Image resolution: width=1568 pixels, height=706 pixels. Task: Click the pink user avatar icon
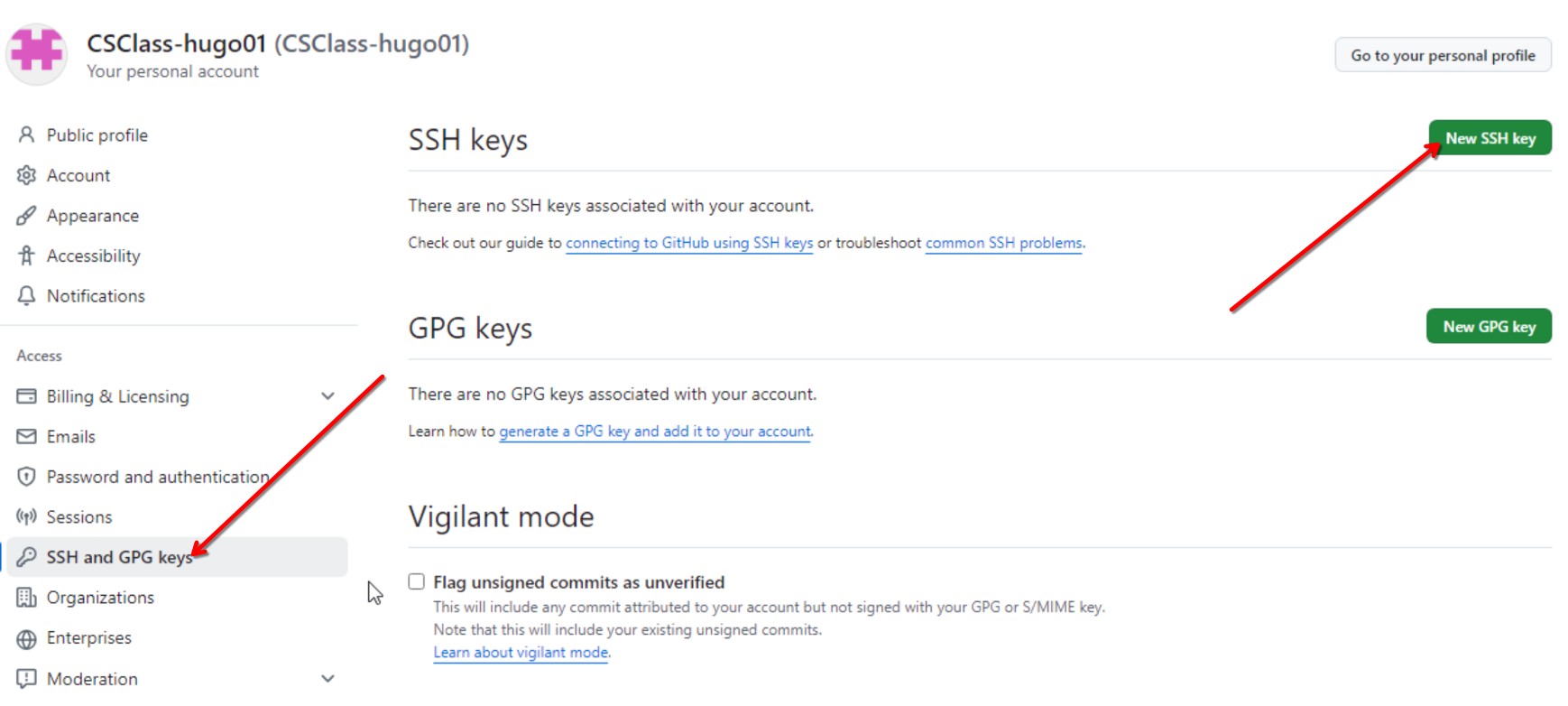36,52
